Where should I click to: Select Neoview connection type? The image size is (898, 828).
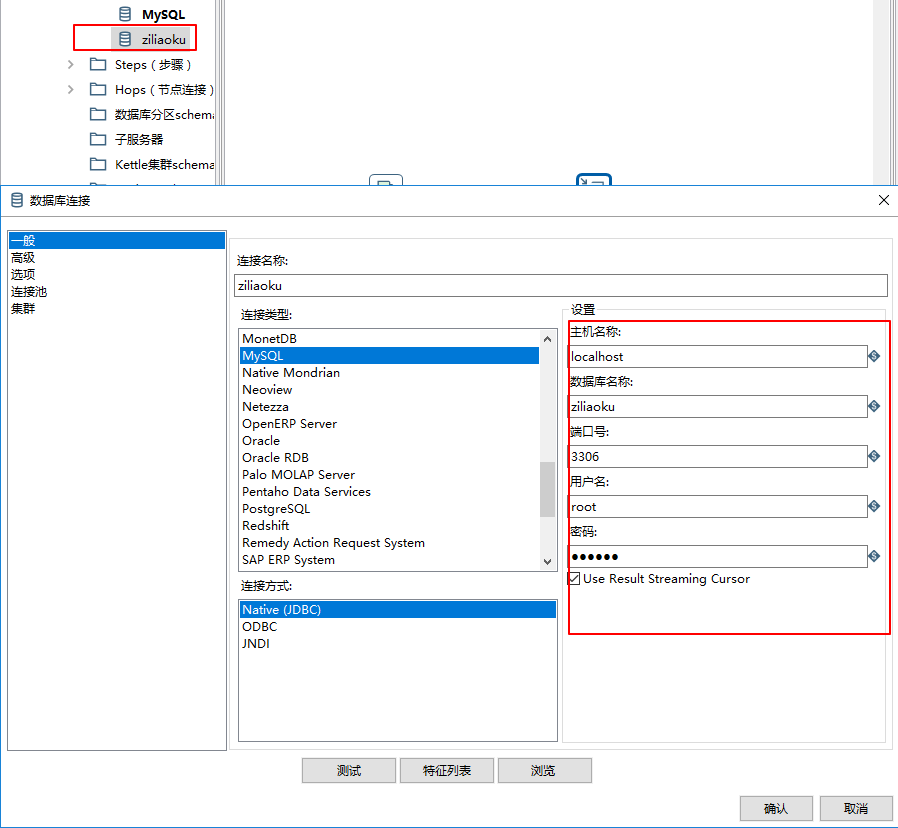tap(389, 389)
